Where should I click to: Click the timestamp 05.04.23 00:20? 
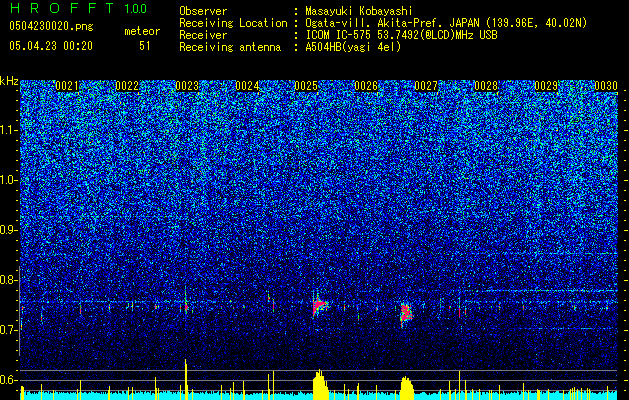51,46
